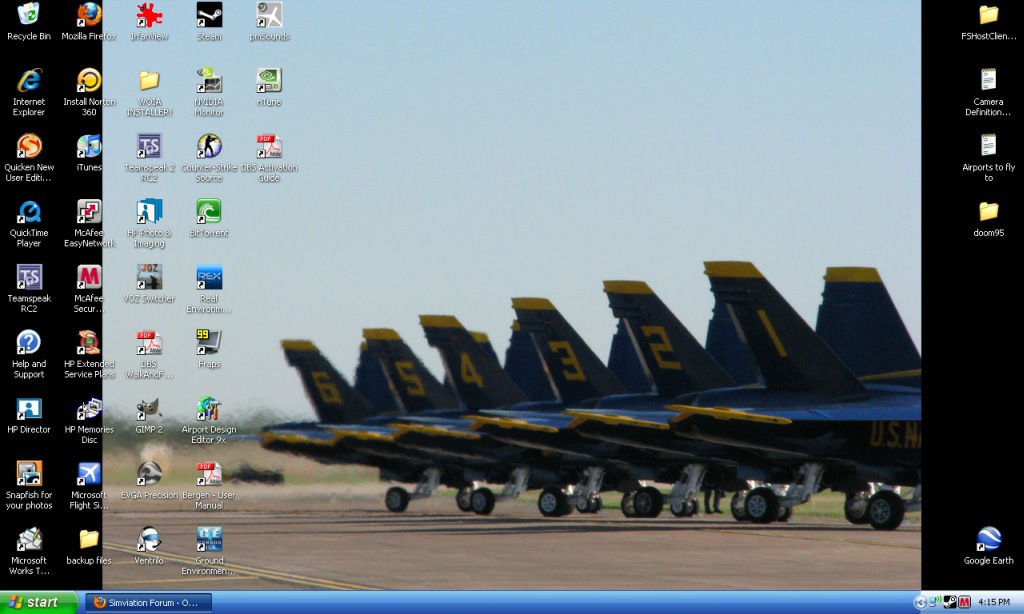Switch to Simviation Forum taskbar window

click(148, 602)
